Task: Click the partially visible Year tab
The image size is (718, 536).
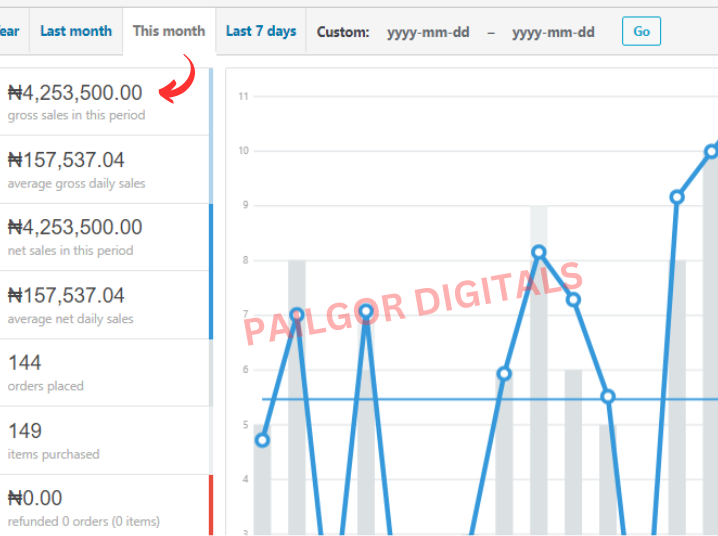Action: (x=10, y=31)
